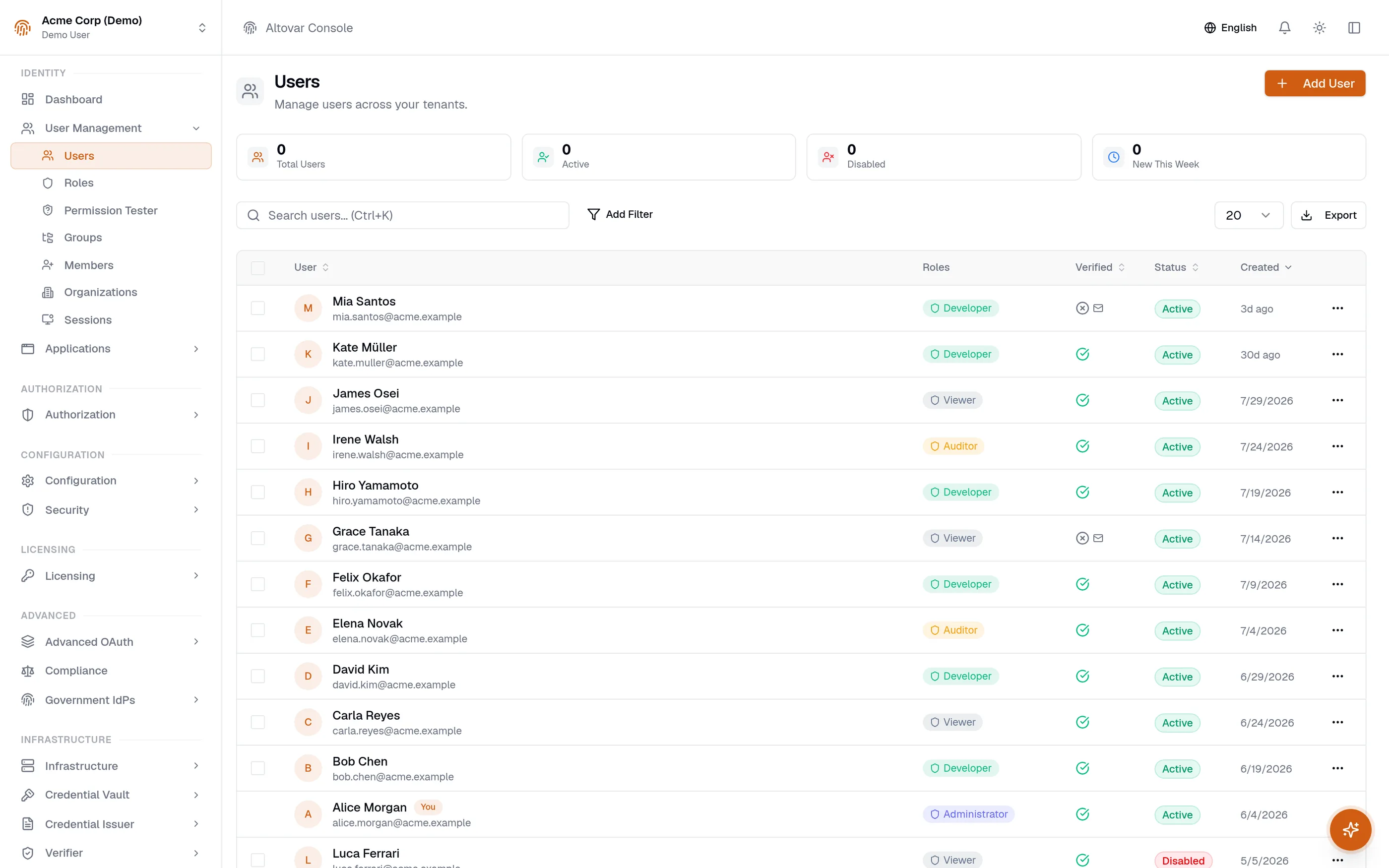Viewport: 1389px width, 868px height.
Task: Open row actions for James Osei
Action: click(x=1337, y=400)
